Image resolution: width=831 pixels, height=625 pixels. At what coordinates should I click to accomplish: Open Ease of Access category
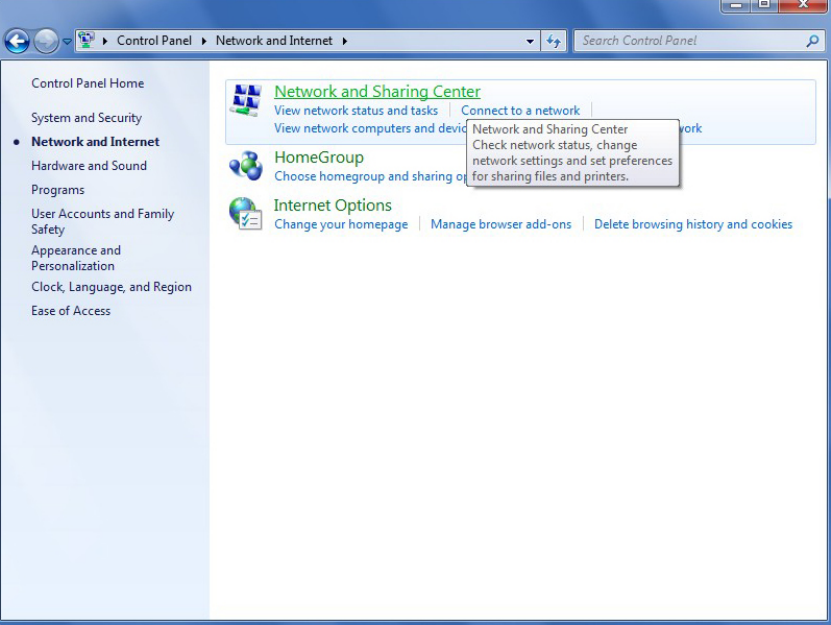(x=70, y=311)
